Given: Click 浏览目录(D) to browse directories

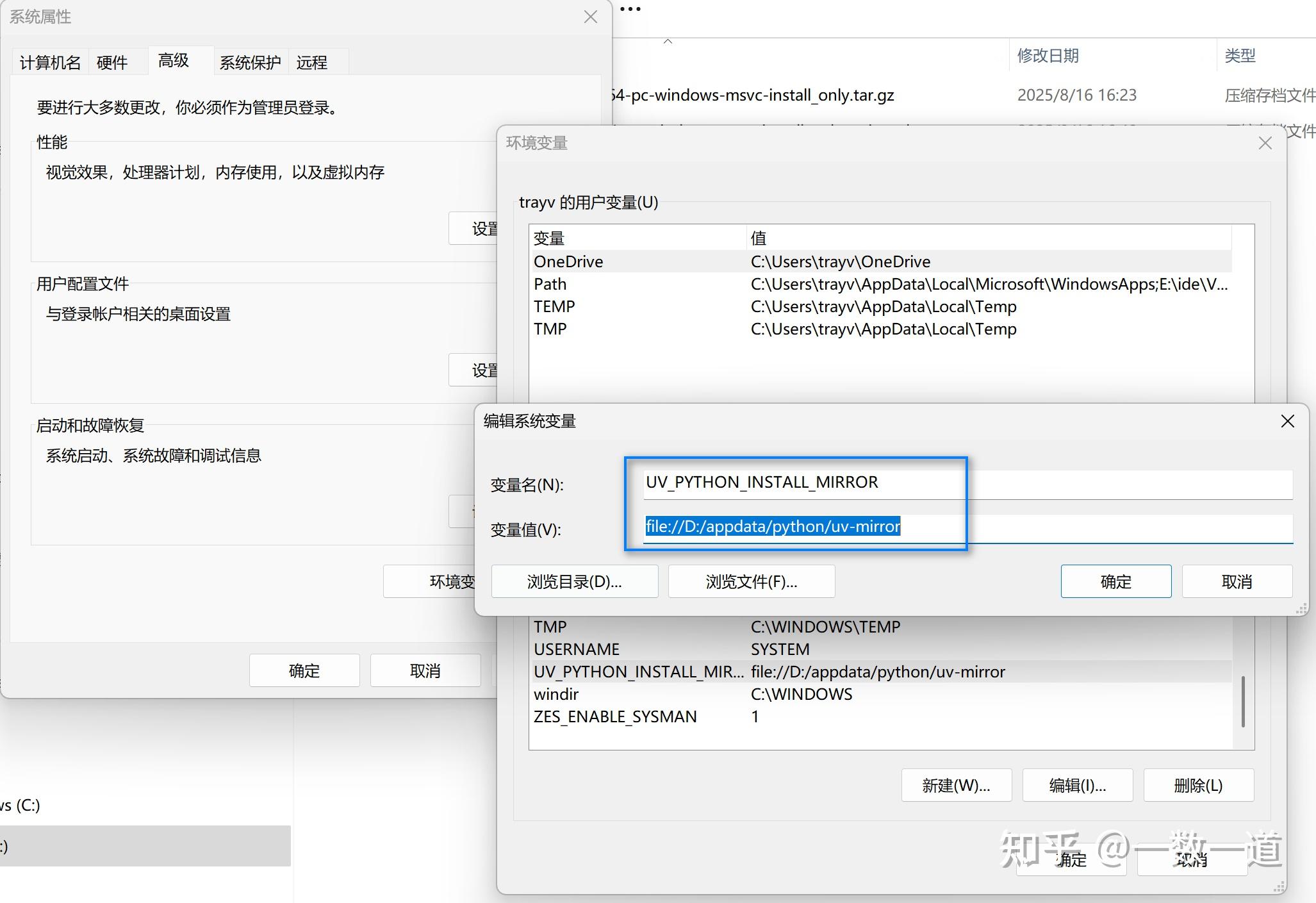Looking at the screenshot, I should (574, 581).
